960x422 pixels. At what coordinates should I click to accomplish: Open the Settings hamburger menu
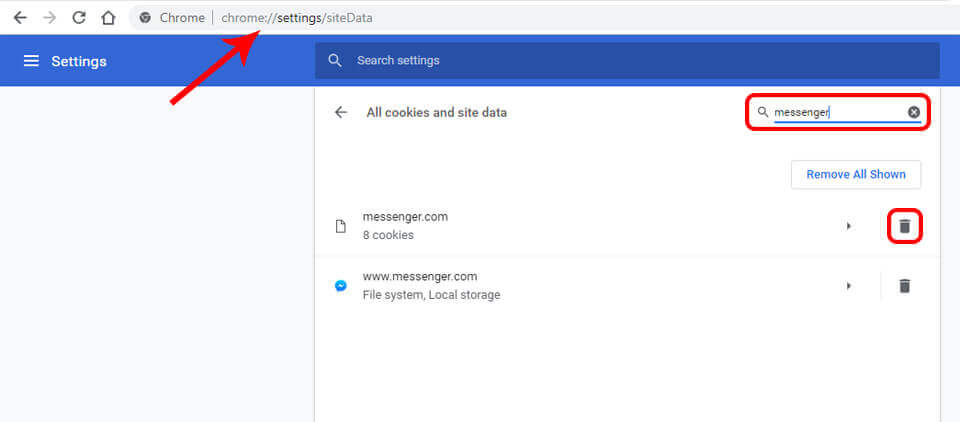(x=31, y=61)
